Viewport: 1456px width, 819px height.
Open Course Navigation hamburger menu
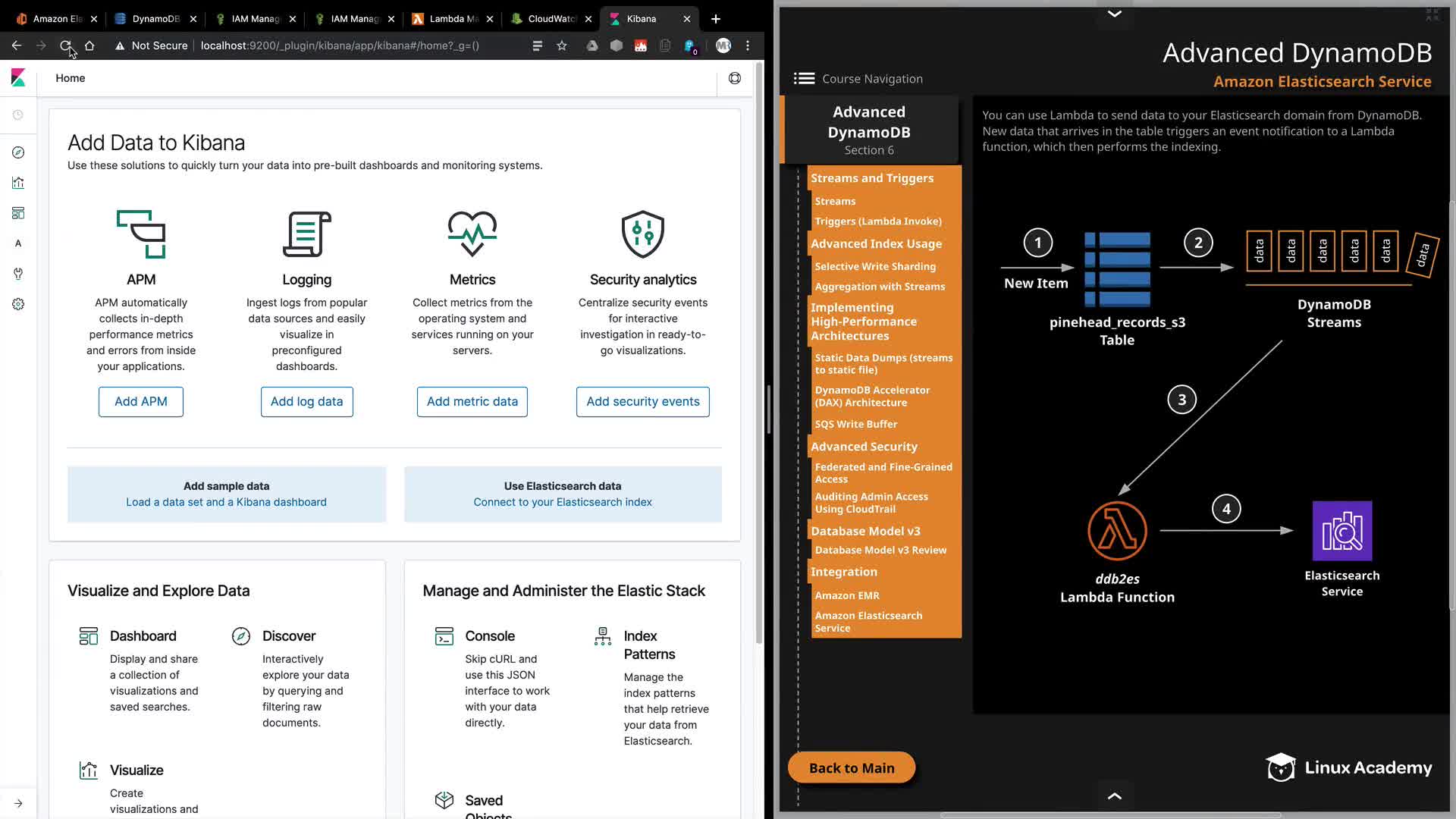pos(804,78)
